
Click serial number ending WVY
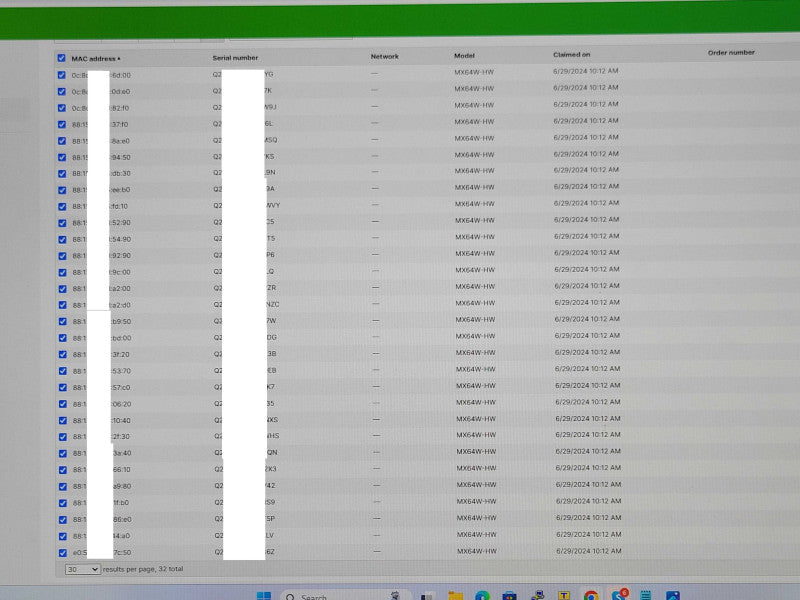pyautogui.click(x=246, y=205)
